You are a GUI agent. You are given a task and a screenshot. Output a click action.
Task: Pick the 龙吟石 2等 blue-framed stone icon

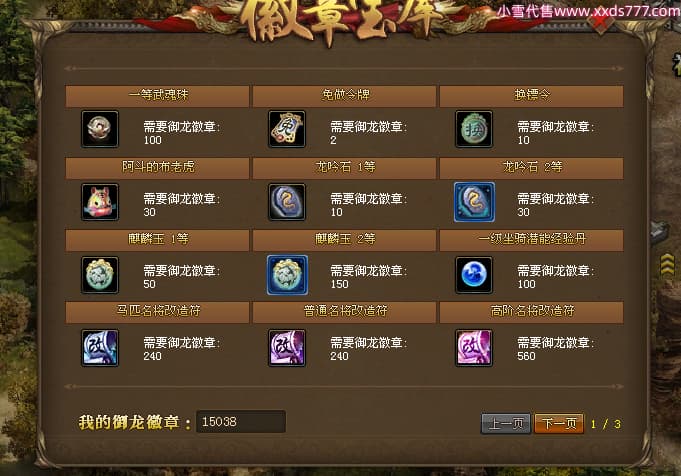pyautogui.click(x=474, y=202)
